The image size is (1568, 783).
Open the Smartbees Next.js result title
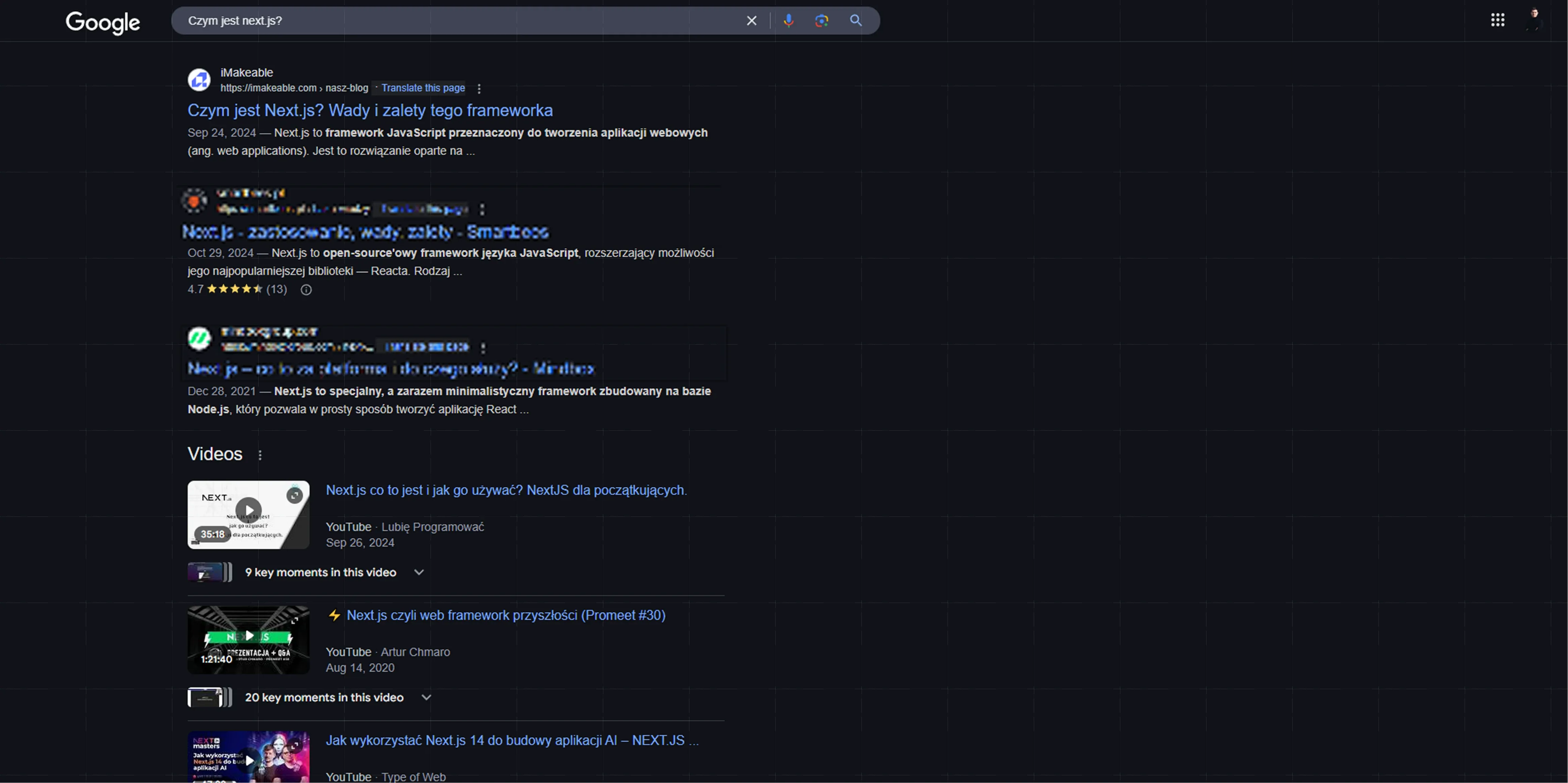click(365, 232)
